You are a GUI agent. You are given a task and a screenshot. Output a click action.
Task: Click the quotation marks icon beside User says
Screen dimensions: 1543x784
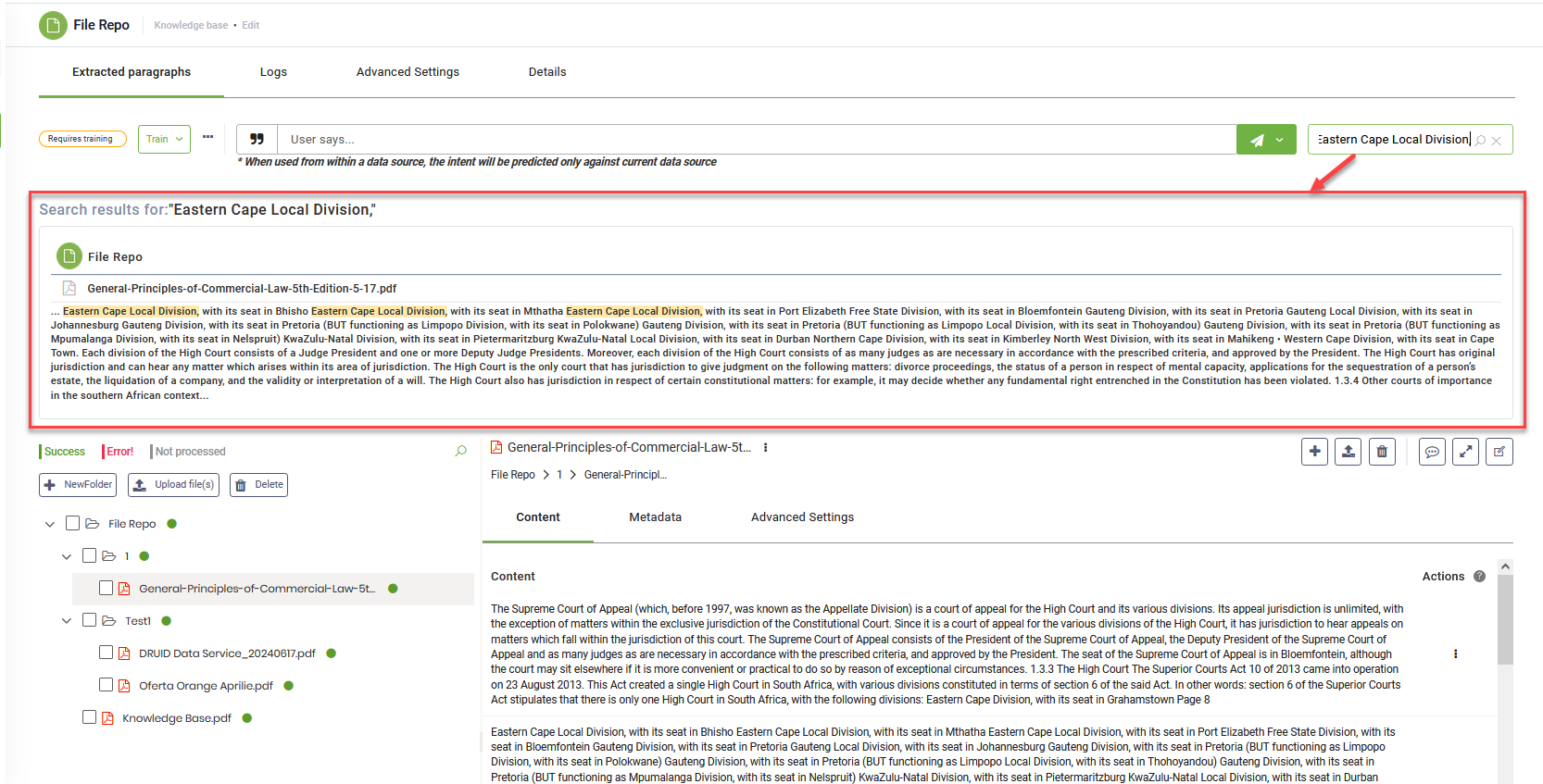pos(257,140)
